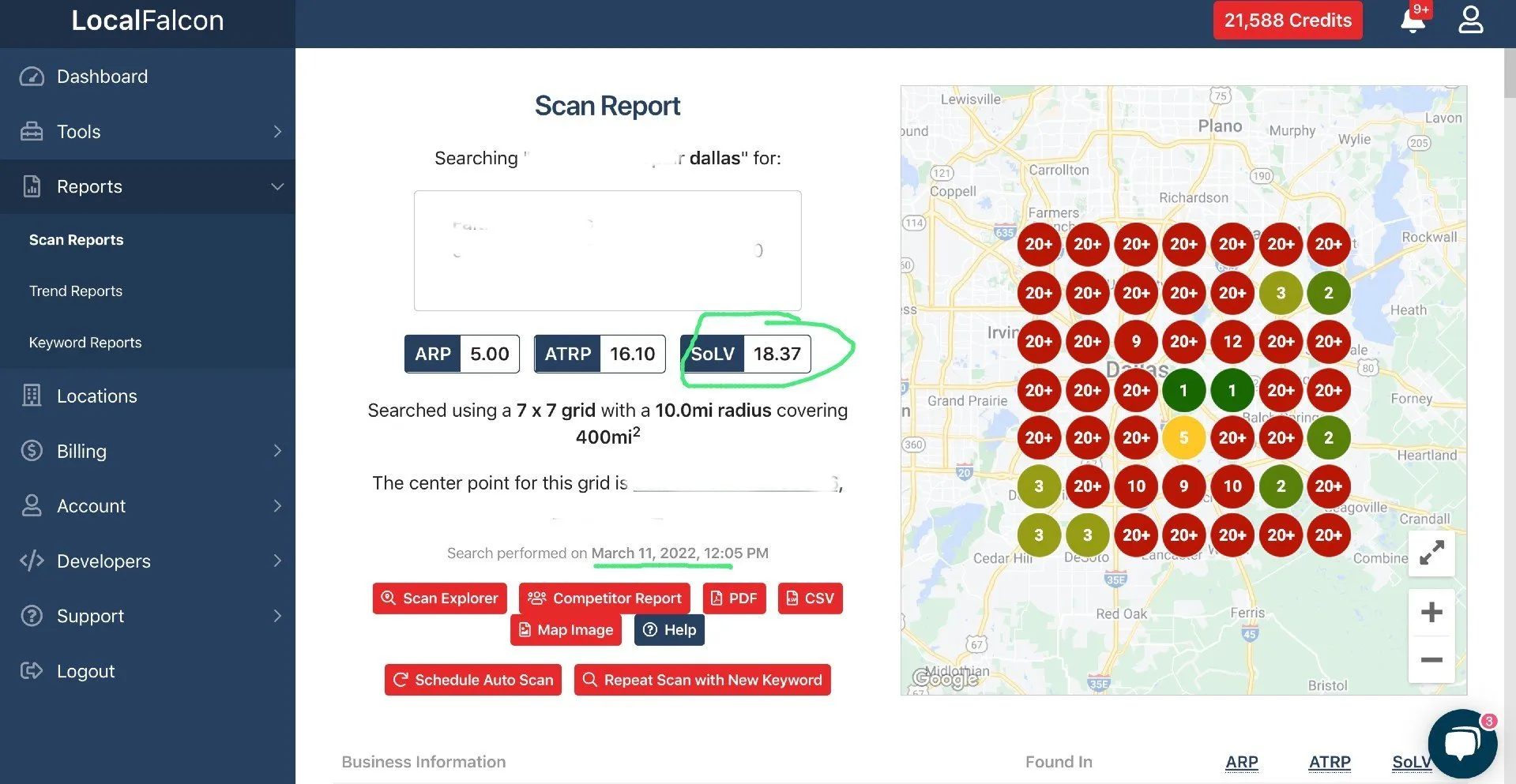Click the Developers code icon

[32, 561]
